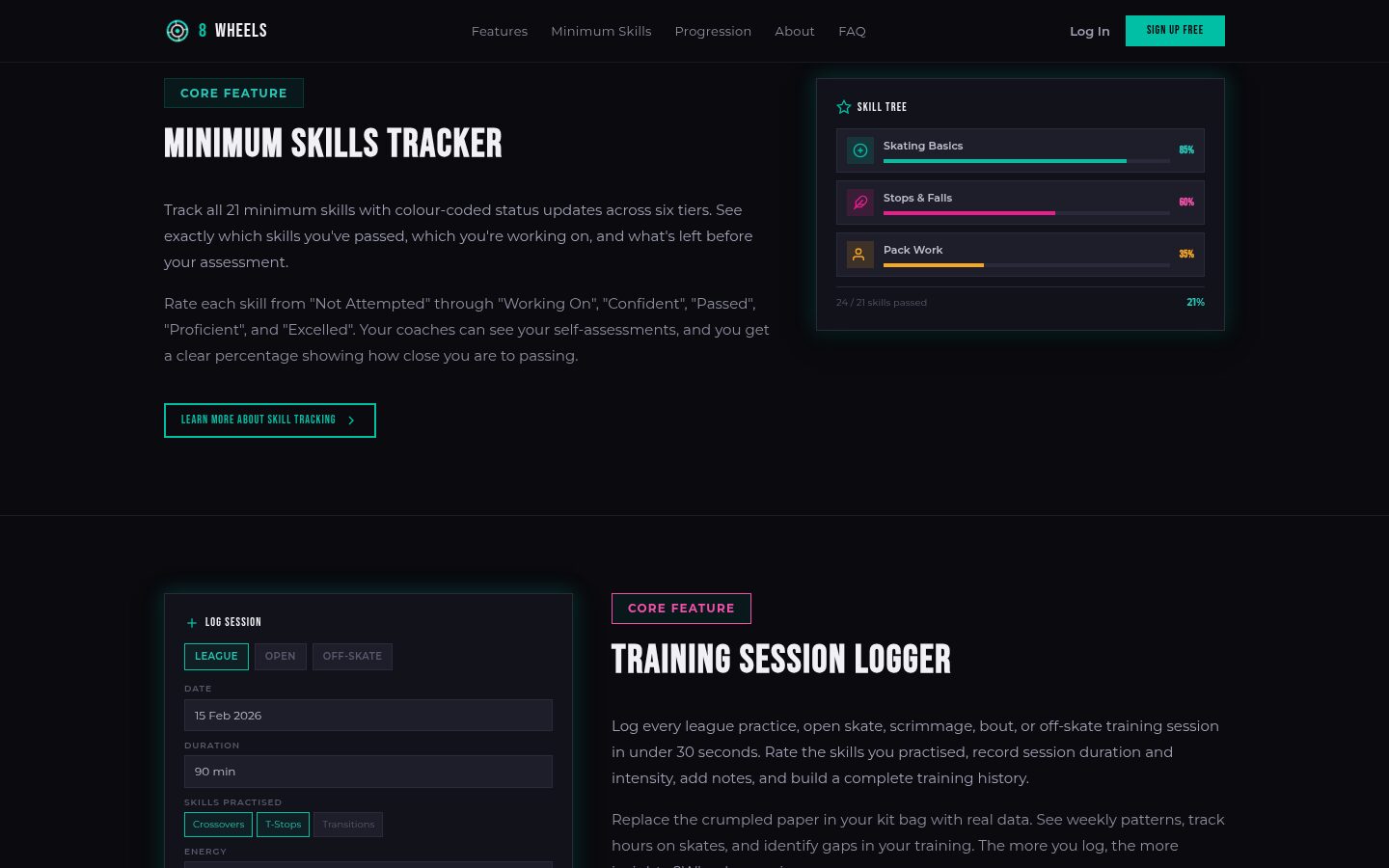Click the 85% value for Skating Basics

click(1186, 150)
